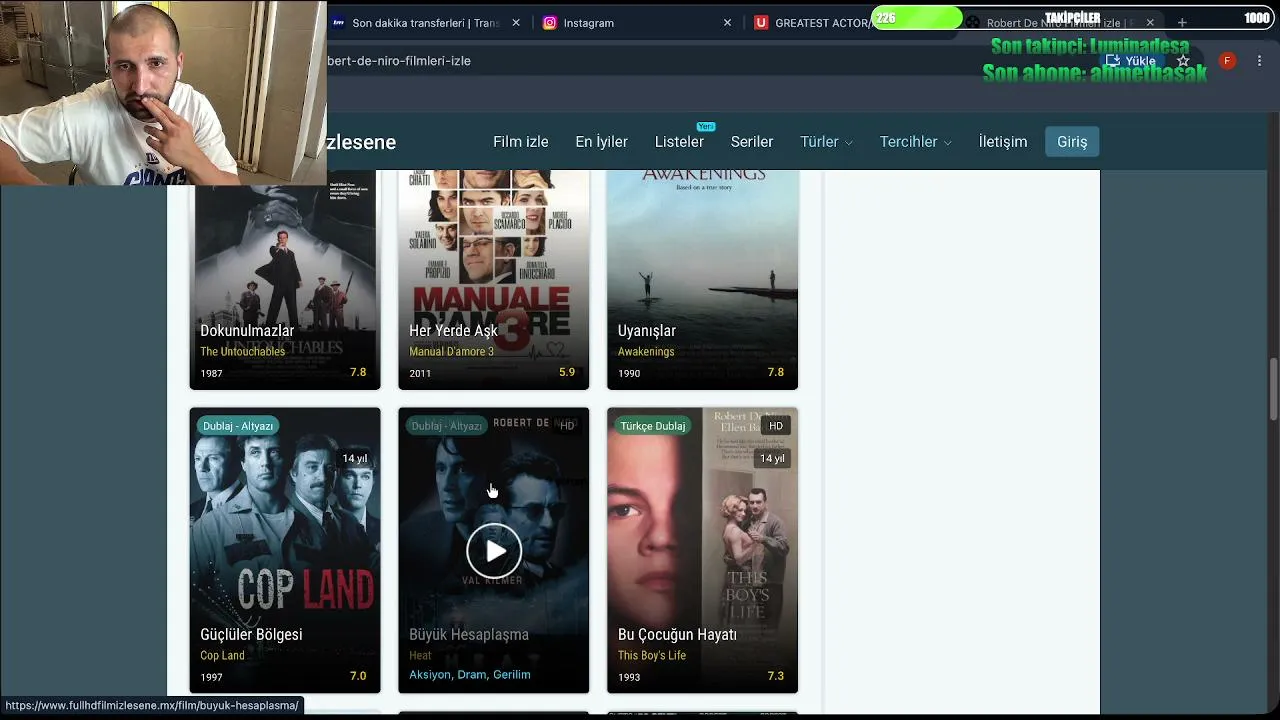Click the 7.8 rating of Dokunulmazlar

pyautogui.click(x=358, y=372)
